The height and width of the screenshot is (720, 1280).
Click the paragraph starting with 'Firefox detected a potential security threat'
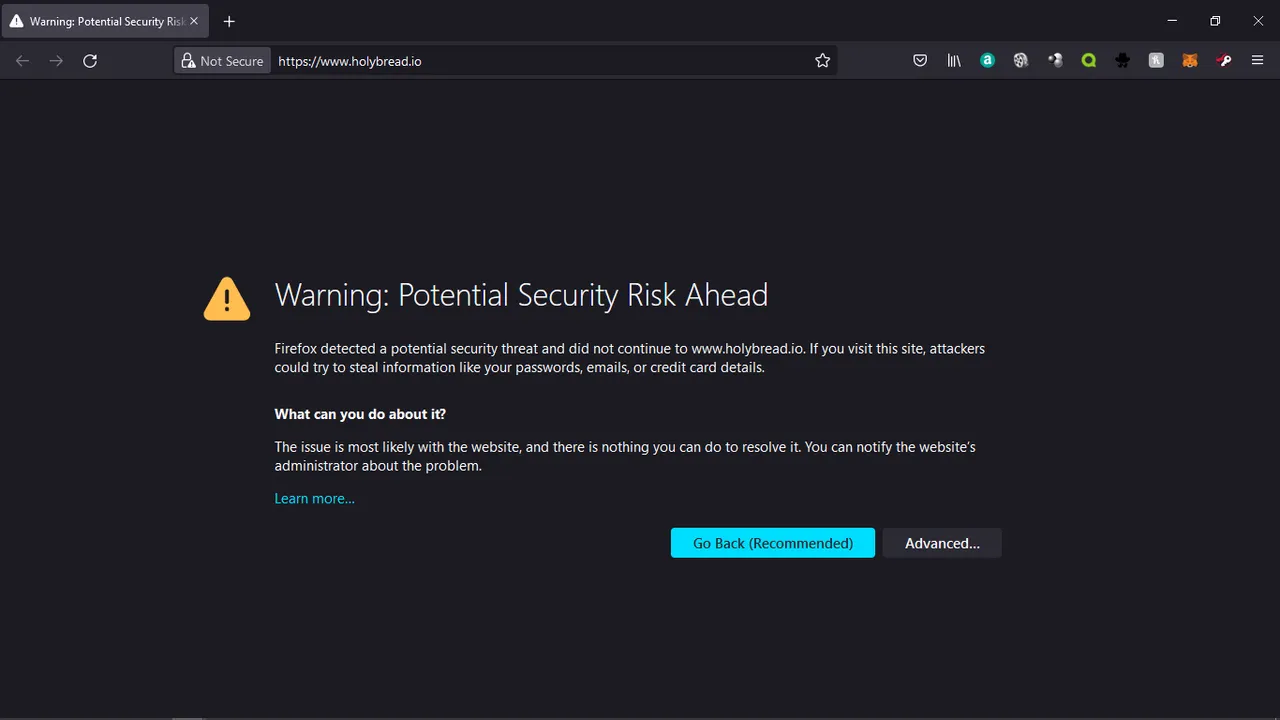[x=630, y=358]
